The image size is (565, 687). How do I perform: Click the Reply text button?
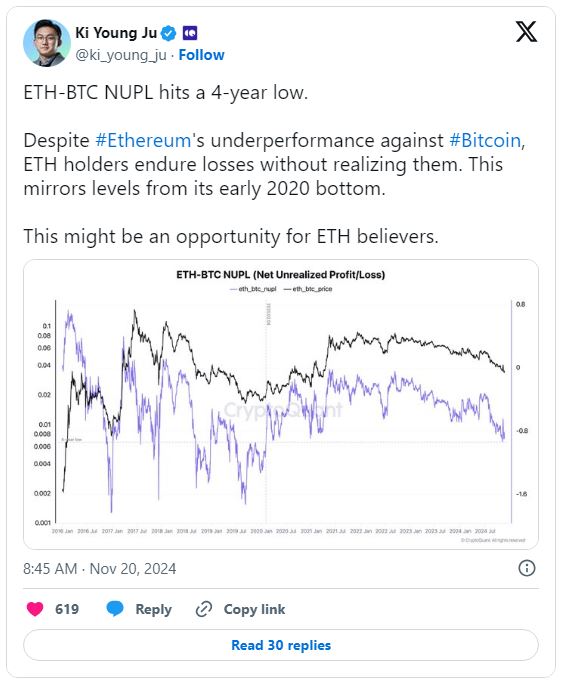point(153,609)
